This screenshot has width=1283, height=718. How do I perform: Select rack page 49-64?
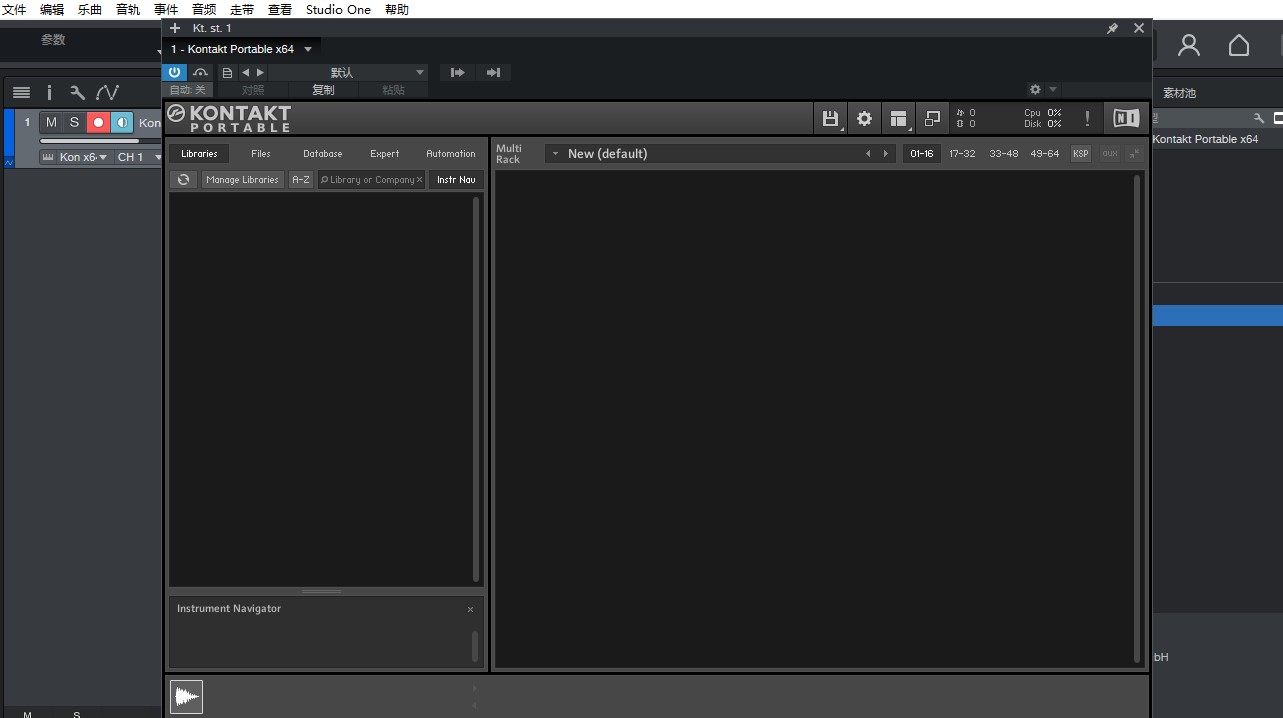tap(1045, 154)
